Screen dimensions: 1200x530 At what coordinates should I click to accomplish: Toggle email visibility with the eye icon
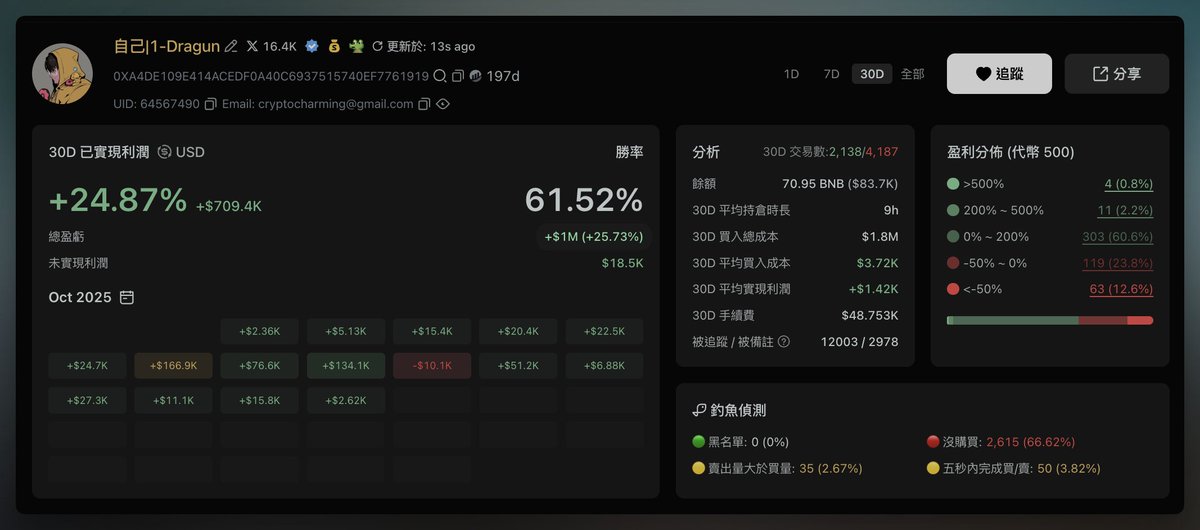tap(443, 104)
